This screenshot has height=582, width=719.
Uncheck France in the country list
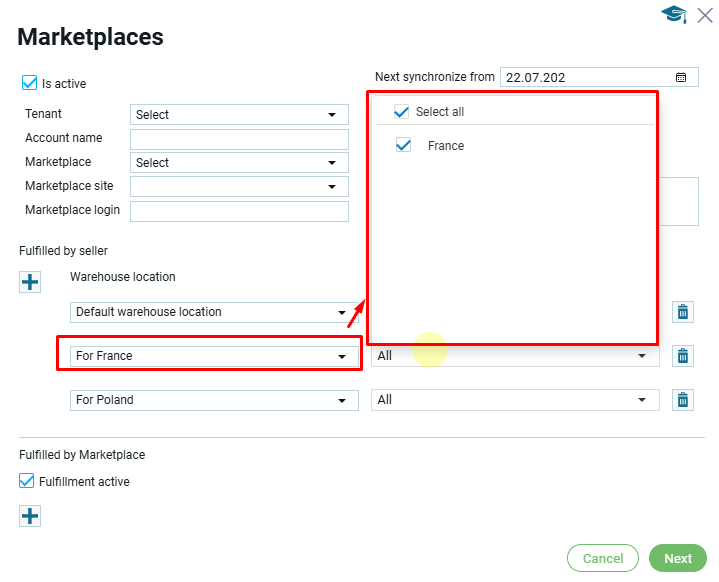point(404,145)
